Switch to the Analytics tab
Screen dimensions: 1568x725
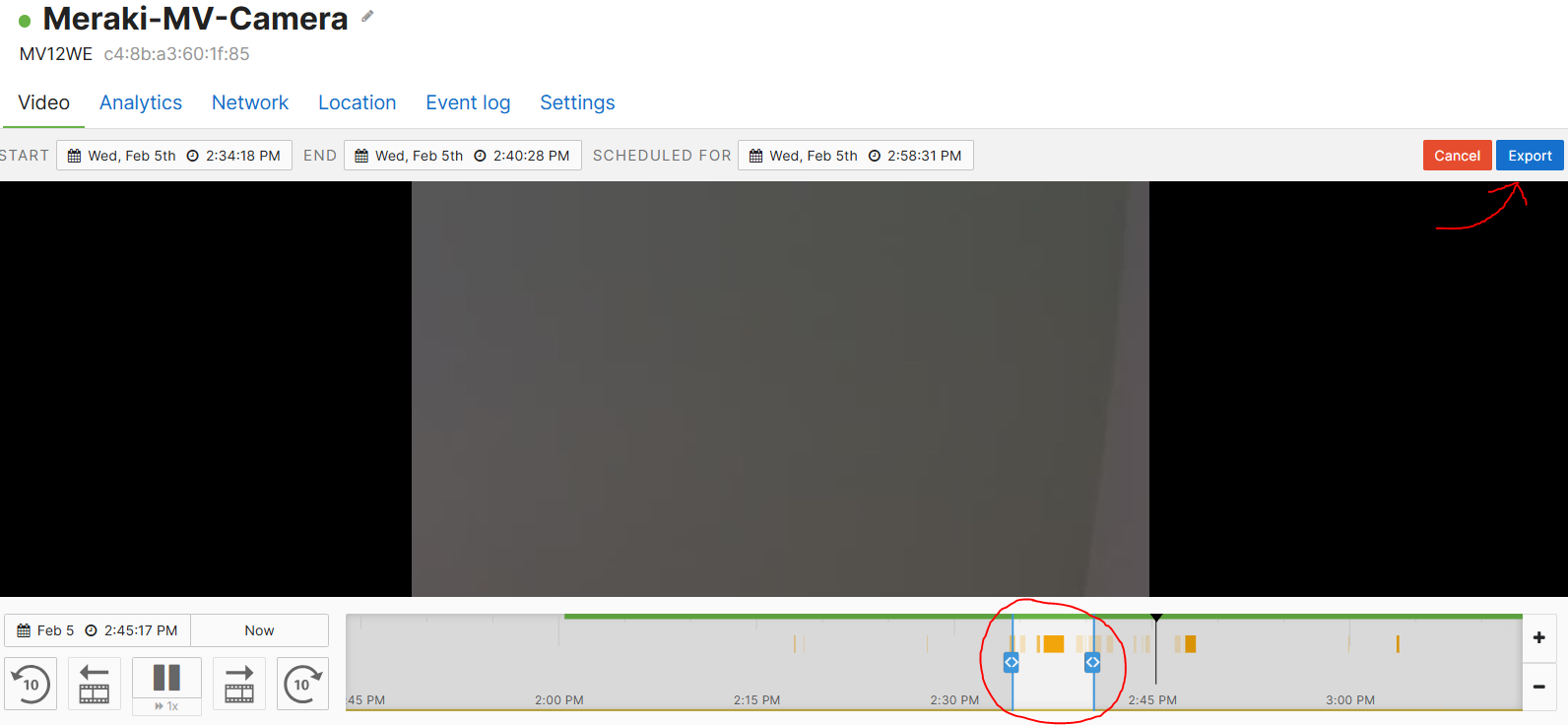coord(141,102)
